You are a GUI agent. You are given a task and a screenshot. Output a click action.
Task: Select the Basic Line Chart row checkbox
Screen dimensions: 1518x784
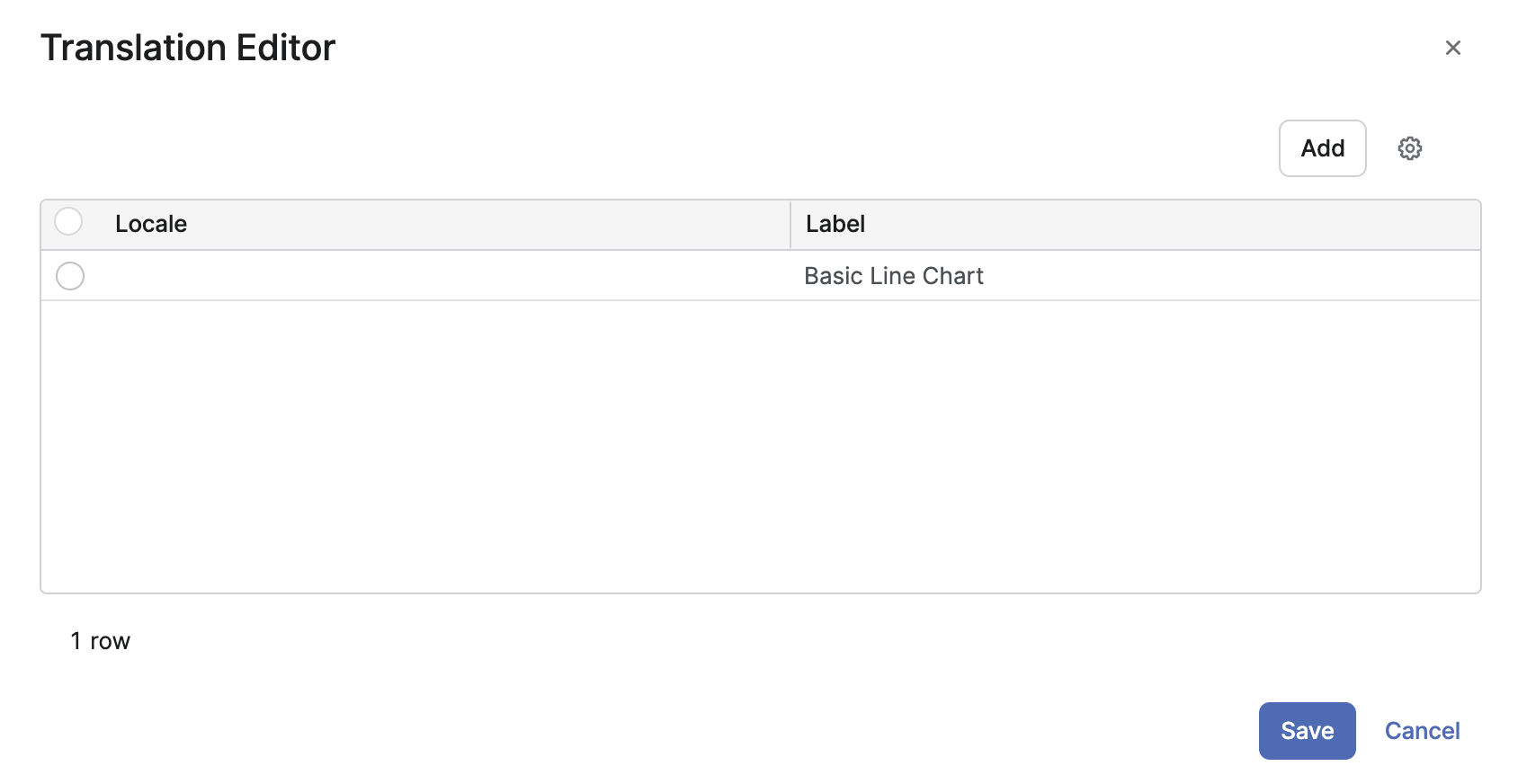coord(70,276)
